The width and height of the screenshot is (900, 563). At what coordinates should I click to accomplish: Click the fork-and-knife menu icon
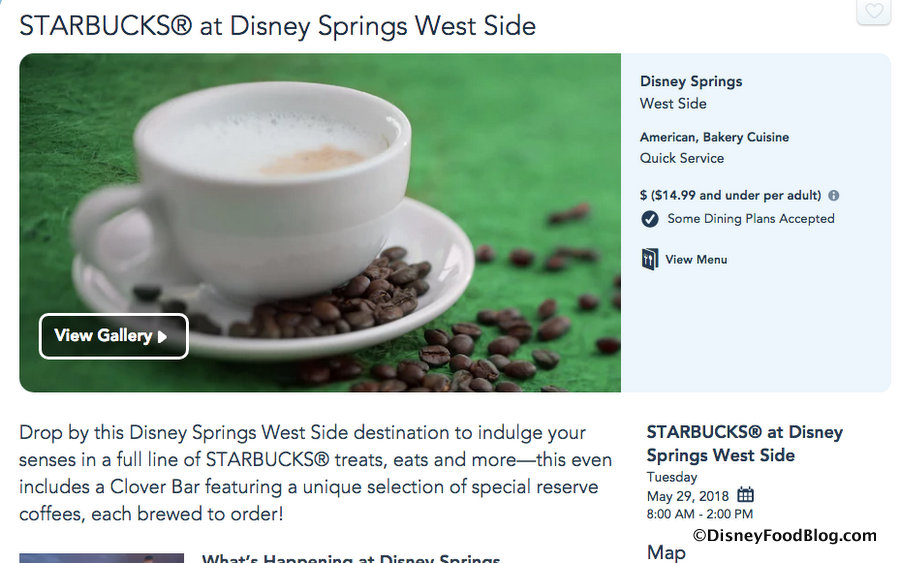tap(650, 259)
